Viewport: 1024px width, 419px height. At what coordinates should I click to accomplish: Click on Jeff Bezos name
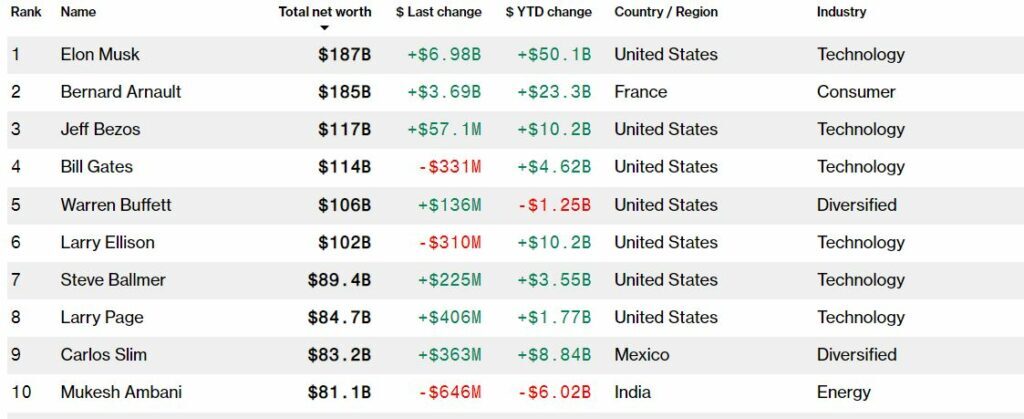100,129
